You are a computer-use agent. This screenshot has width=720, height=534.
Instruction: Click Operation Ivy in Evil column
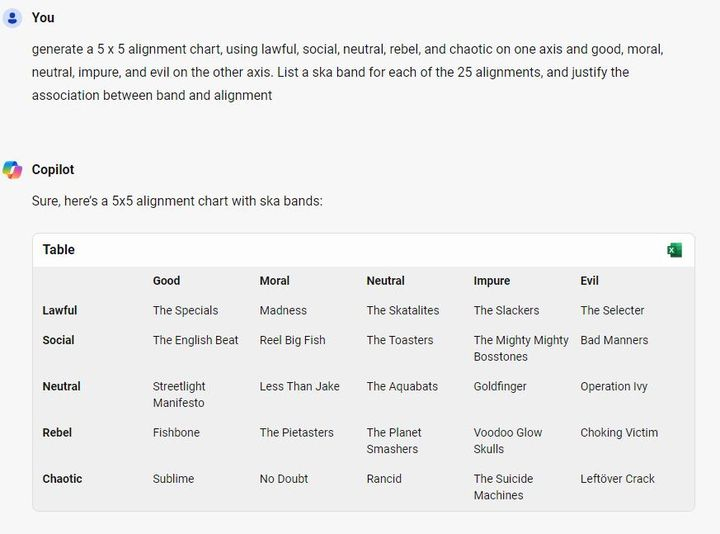(614, 386)
